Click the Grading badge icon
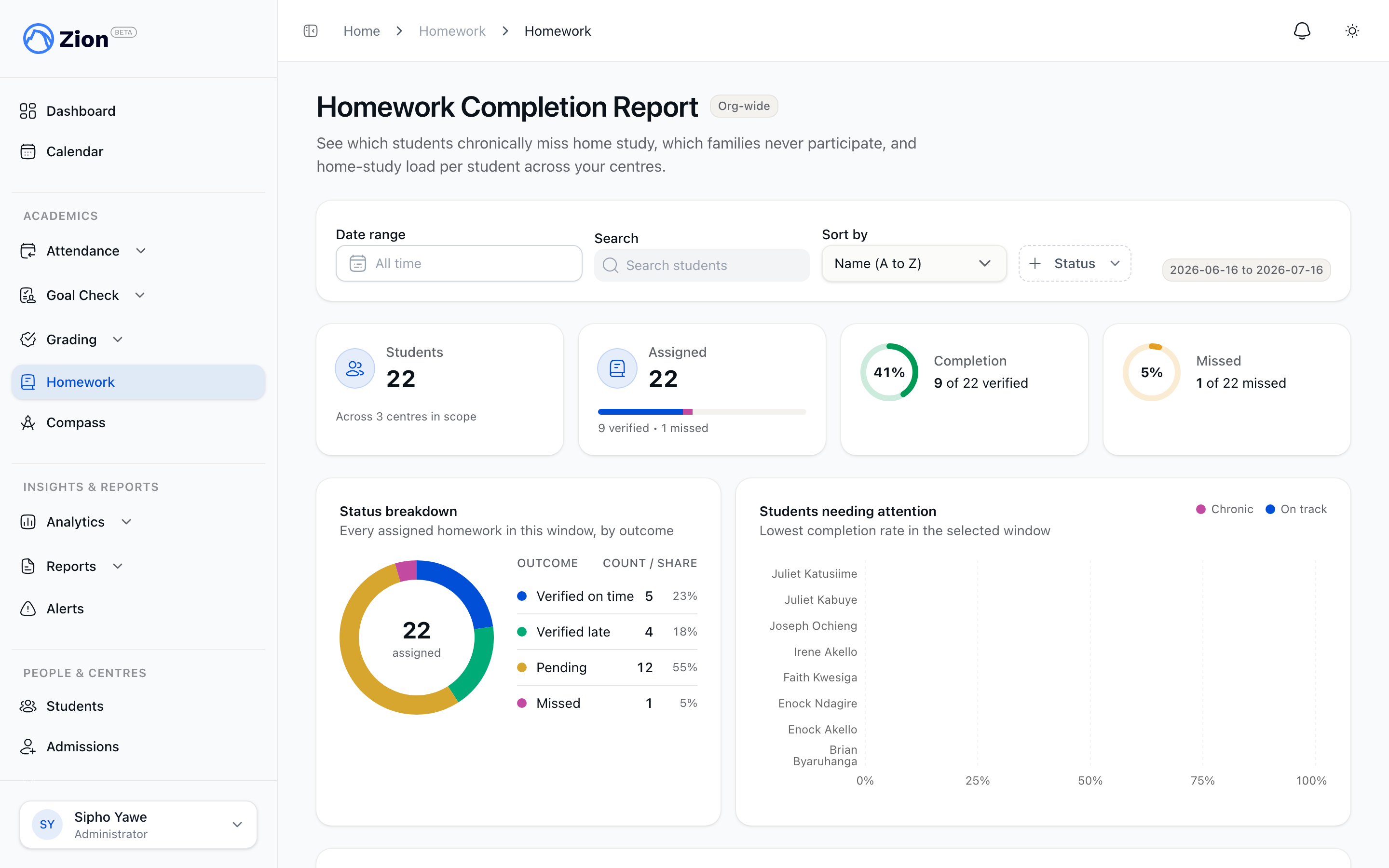 tap(28, 339)
